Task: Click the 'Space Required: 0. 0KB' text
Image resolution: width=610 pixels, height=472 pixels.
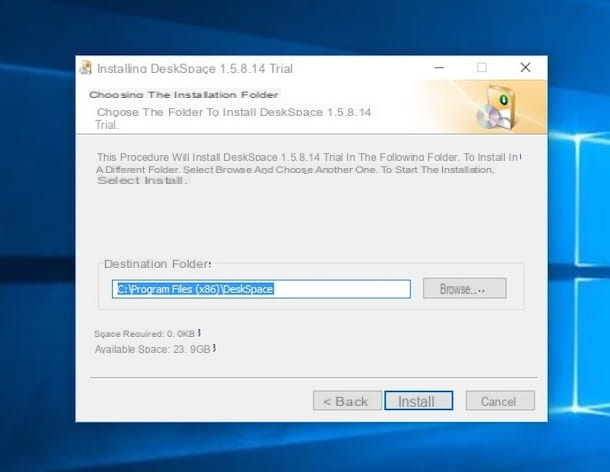Action: tap(147, 334)
